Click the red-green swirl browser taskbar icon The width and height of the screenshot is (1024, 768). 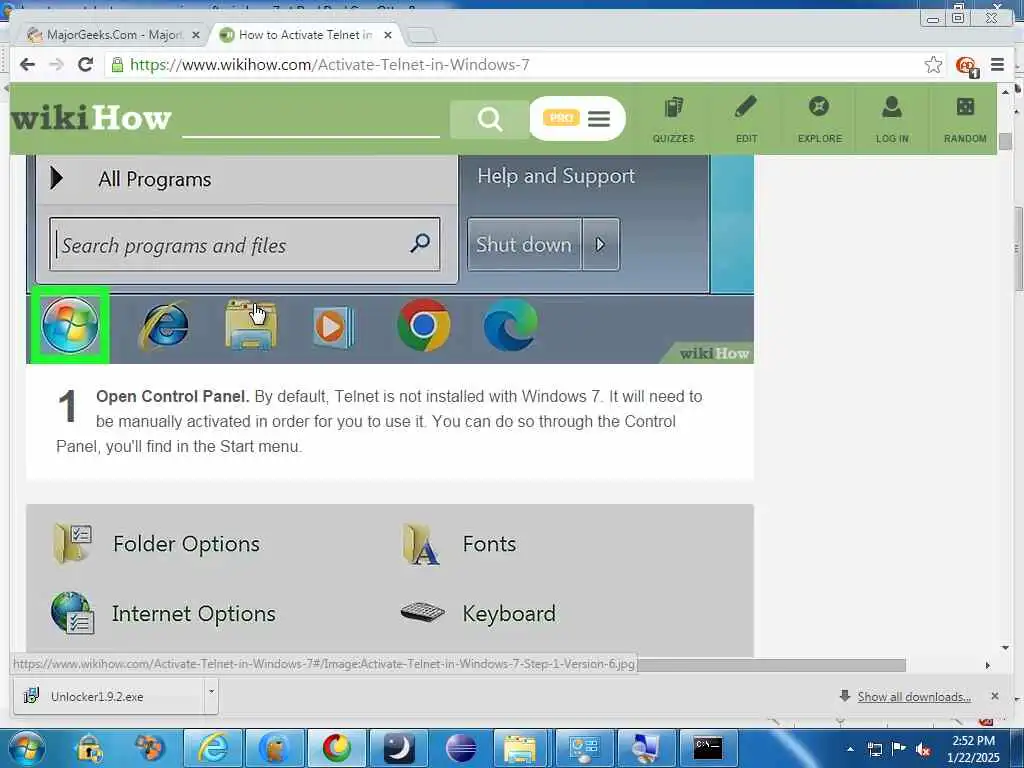337,748
